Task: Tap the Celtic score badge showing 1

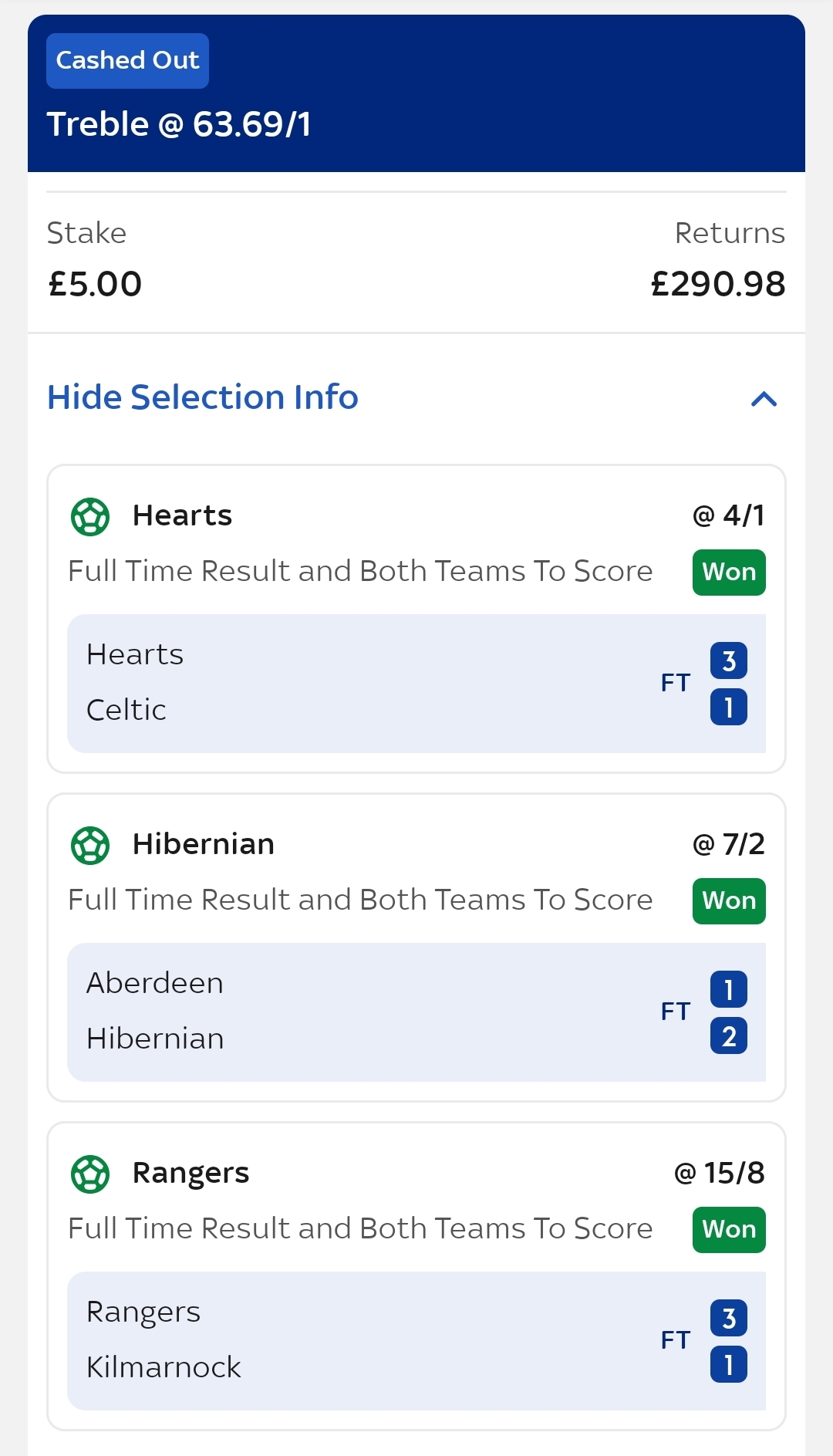Action: (x=729, y=707)
